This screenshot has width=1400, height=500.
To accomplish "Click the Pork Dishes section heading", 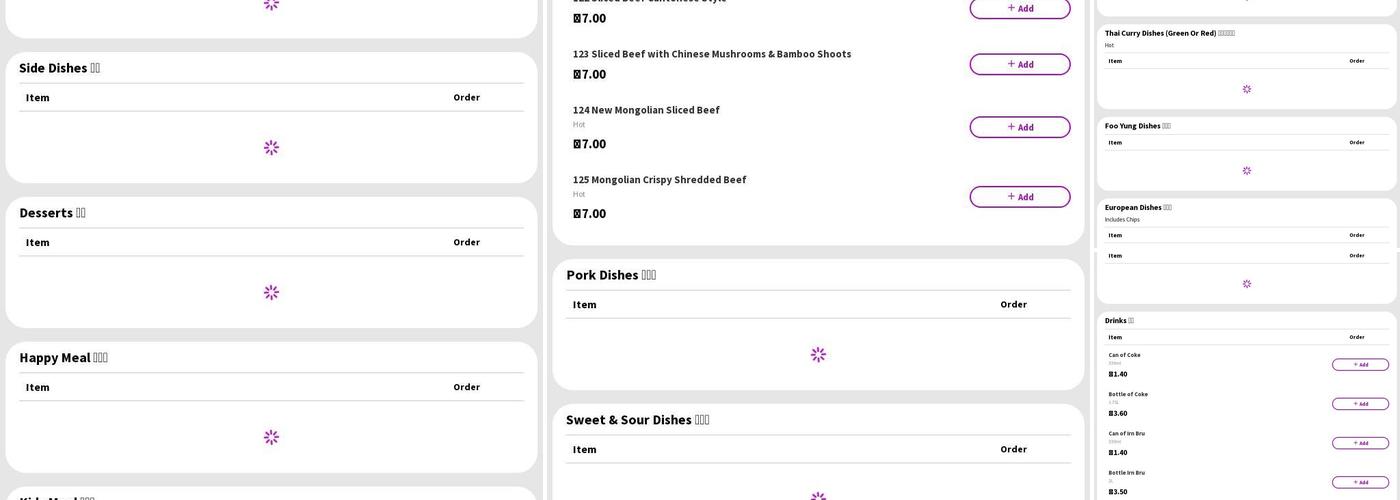I will (610, 275).
